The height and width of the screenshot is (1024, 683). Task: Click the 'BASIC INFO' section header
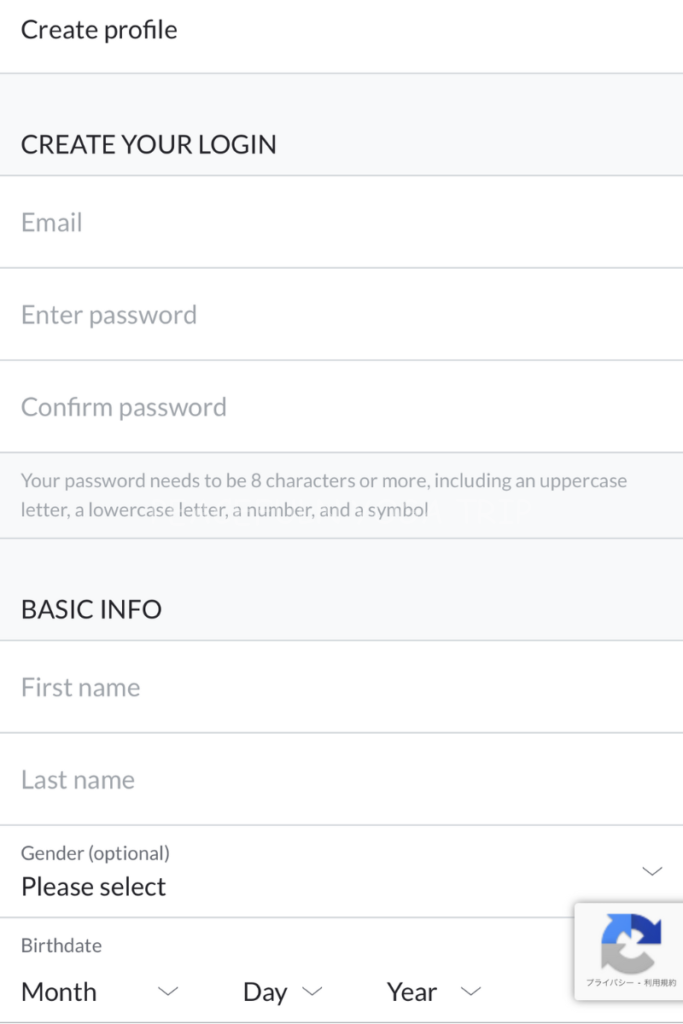tap(91, 609)
